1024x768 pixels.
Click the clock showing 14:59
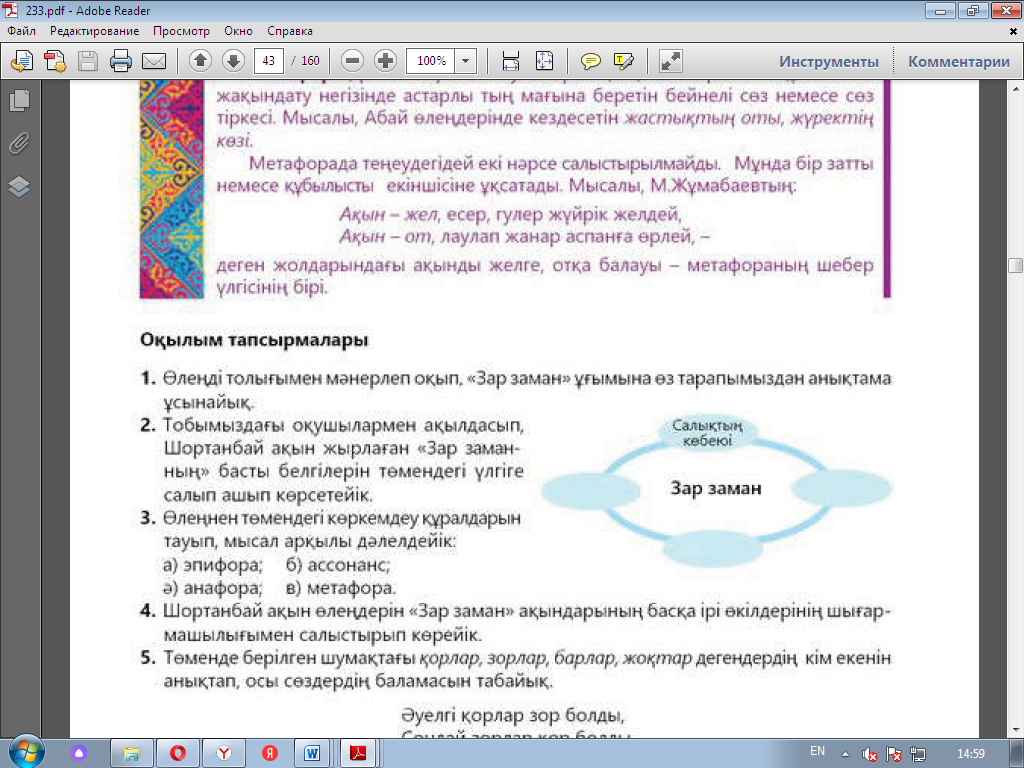[970, 754]
